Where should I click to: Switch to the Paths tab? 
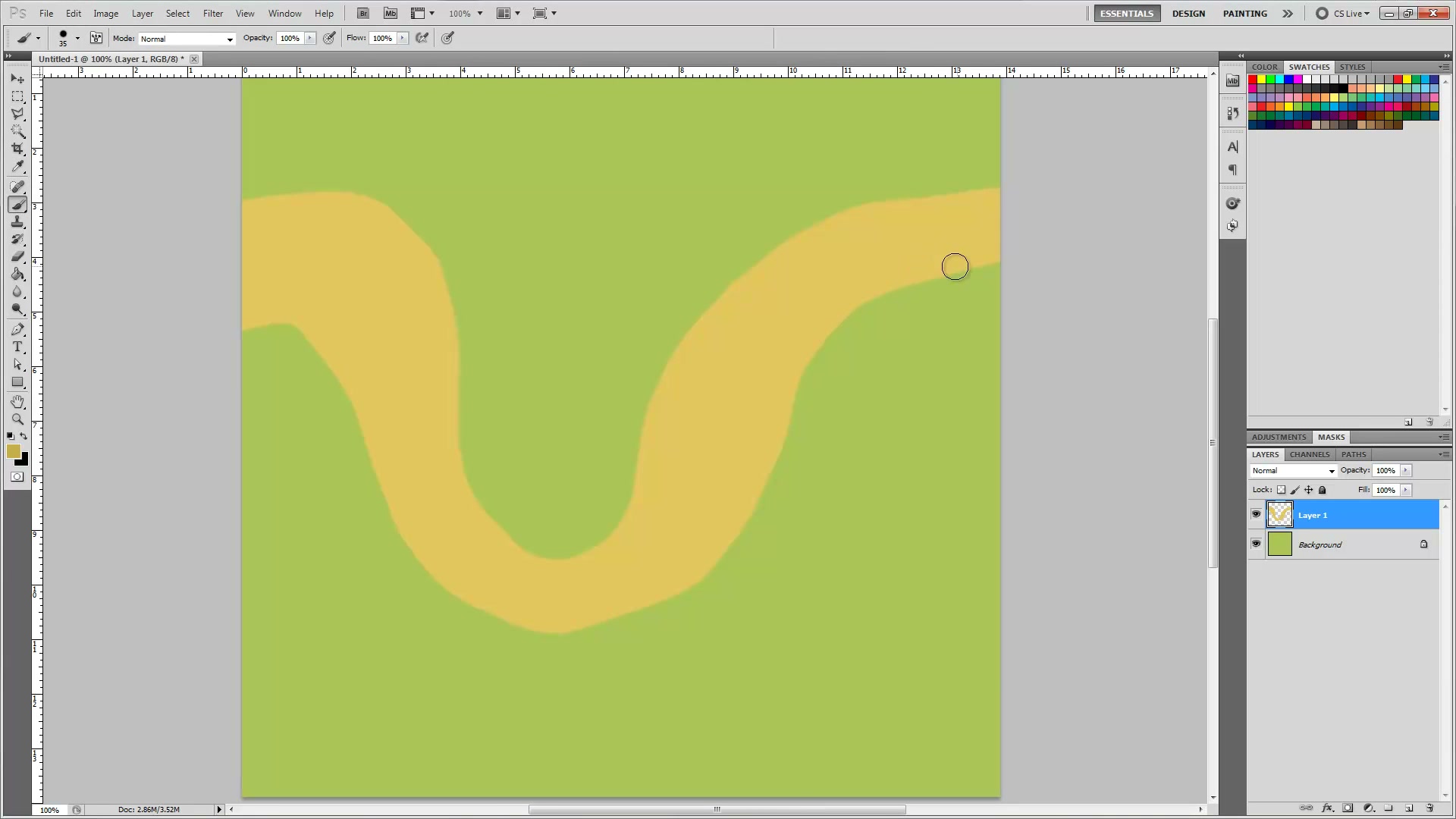(x=1354, y=455)
